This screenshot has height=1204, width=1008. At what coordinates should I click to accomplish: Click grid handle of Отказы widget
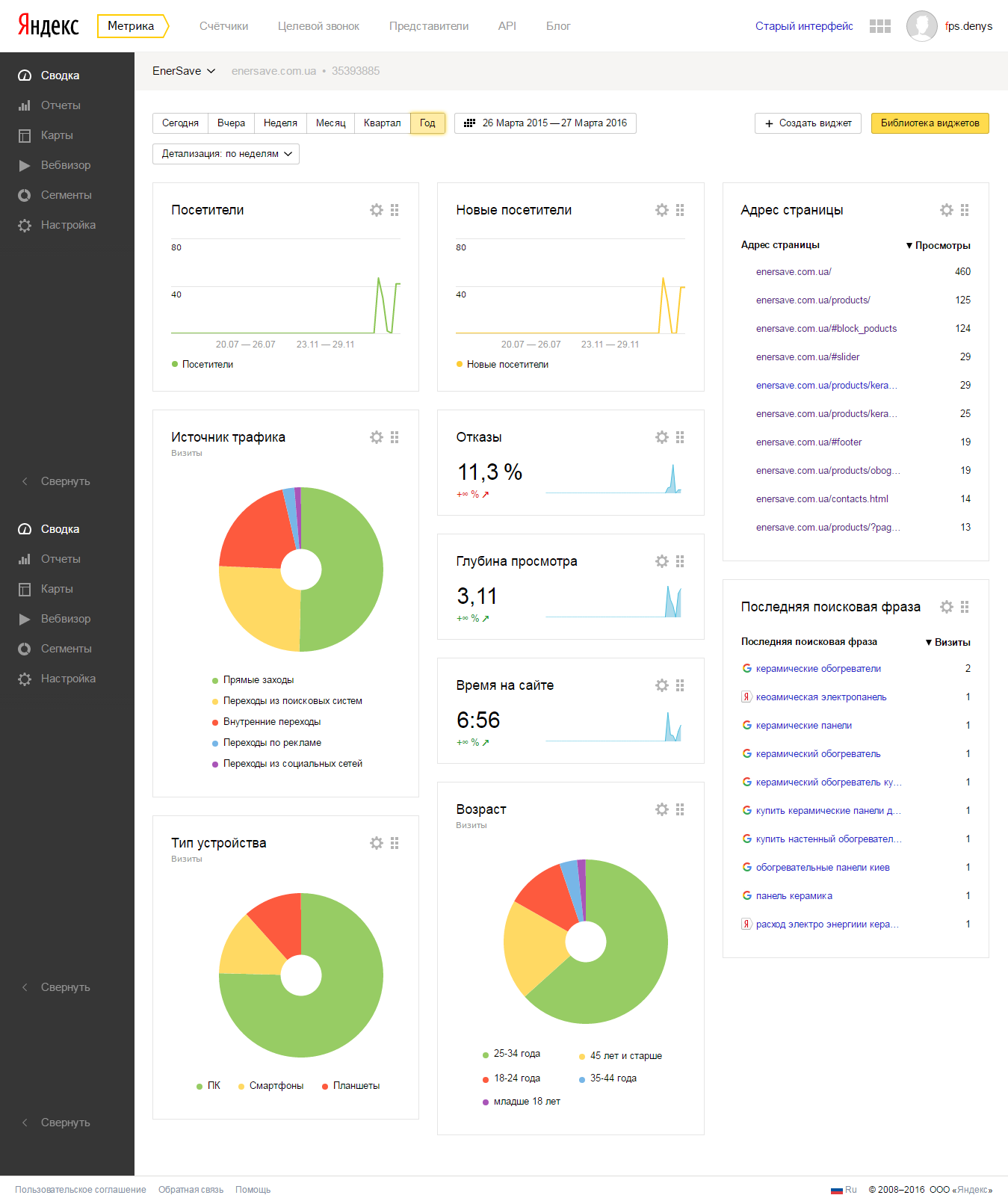[680, 437]
